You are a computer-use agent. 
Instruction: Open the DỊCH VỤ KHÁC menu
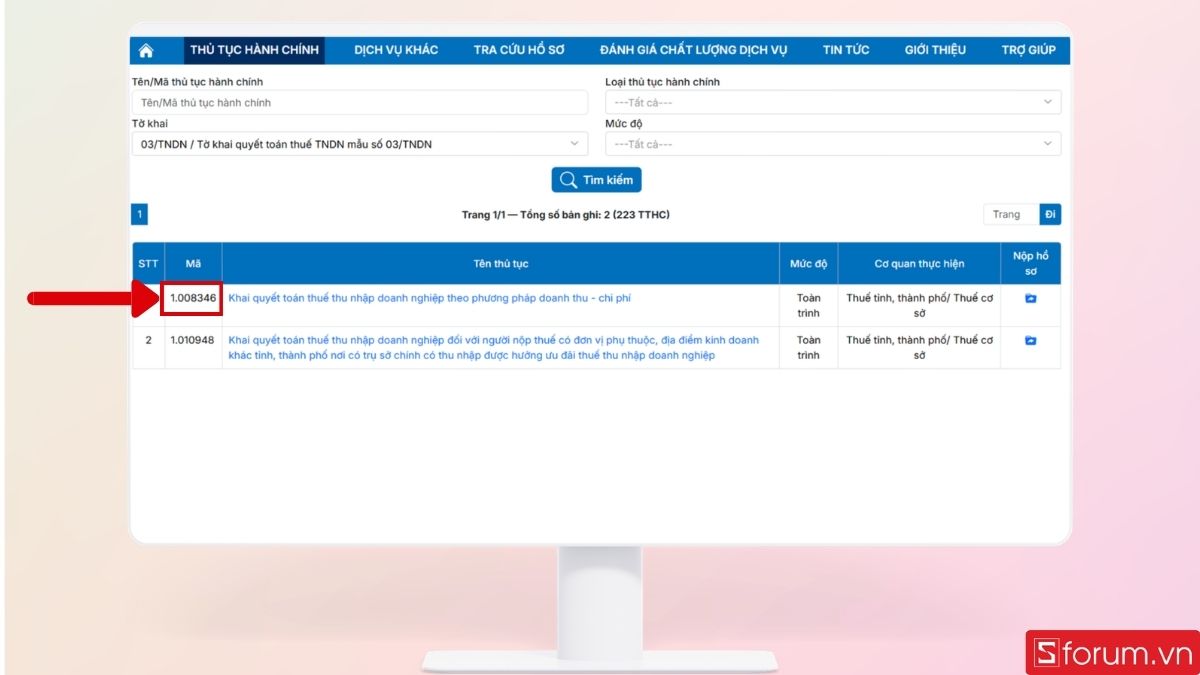click(x=396, y=50)
